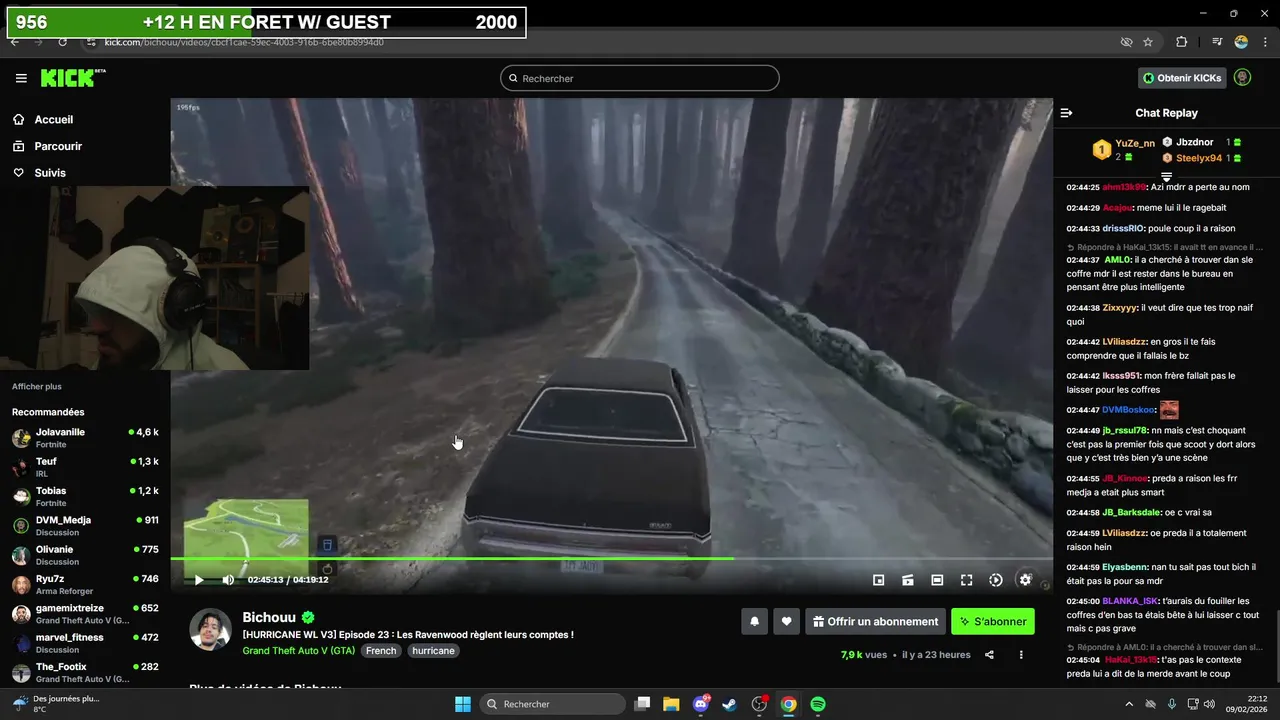The image size is (1280, 720).
Task: Open recommended channel Olivanie
Action: pyautogui.click(x=85, y=555)
